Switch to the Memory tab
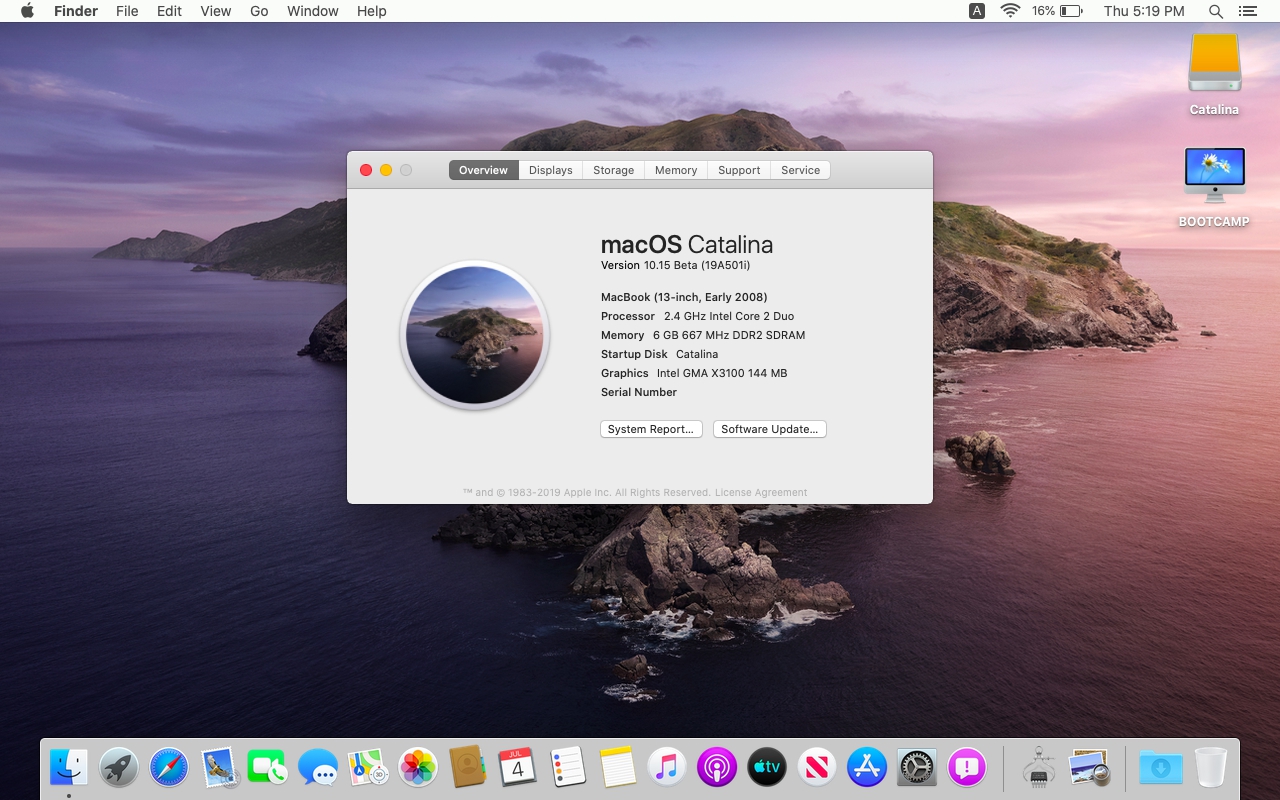The image size is (1280, 800). [x=676, y=170]
